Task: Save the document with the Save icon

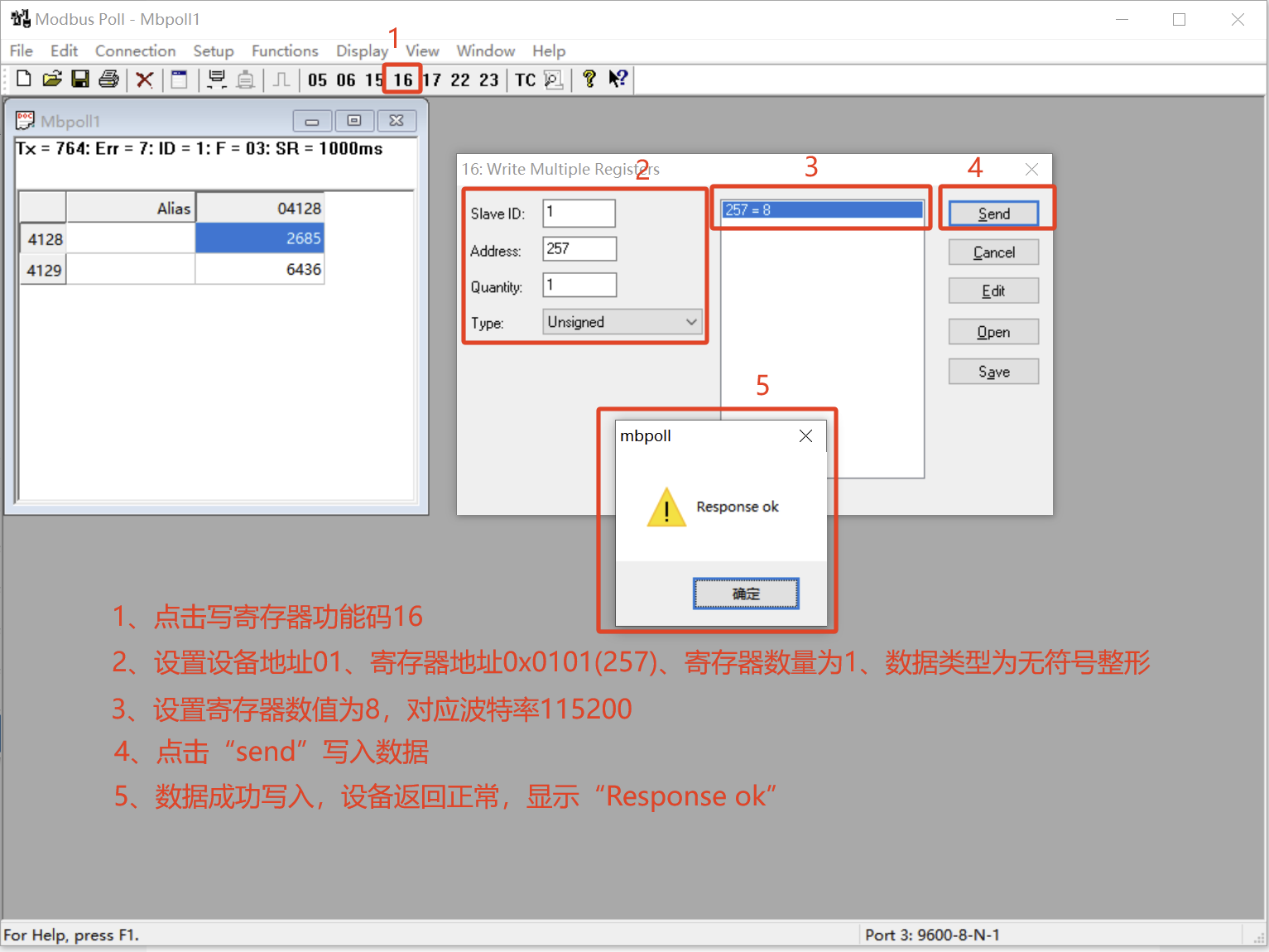Action: click(80, 79)
